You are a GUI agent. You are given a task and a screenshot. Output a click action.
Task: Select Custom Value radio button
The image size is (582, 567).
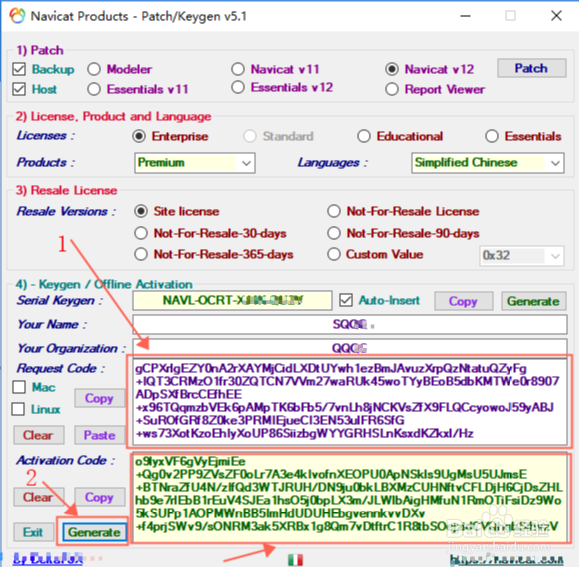click(334, 254)
